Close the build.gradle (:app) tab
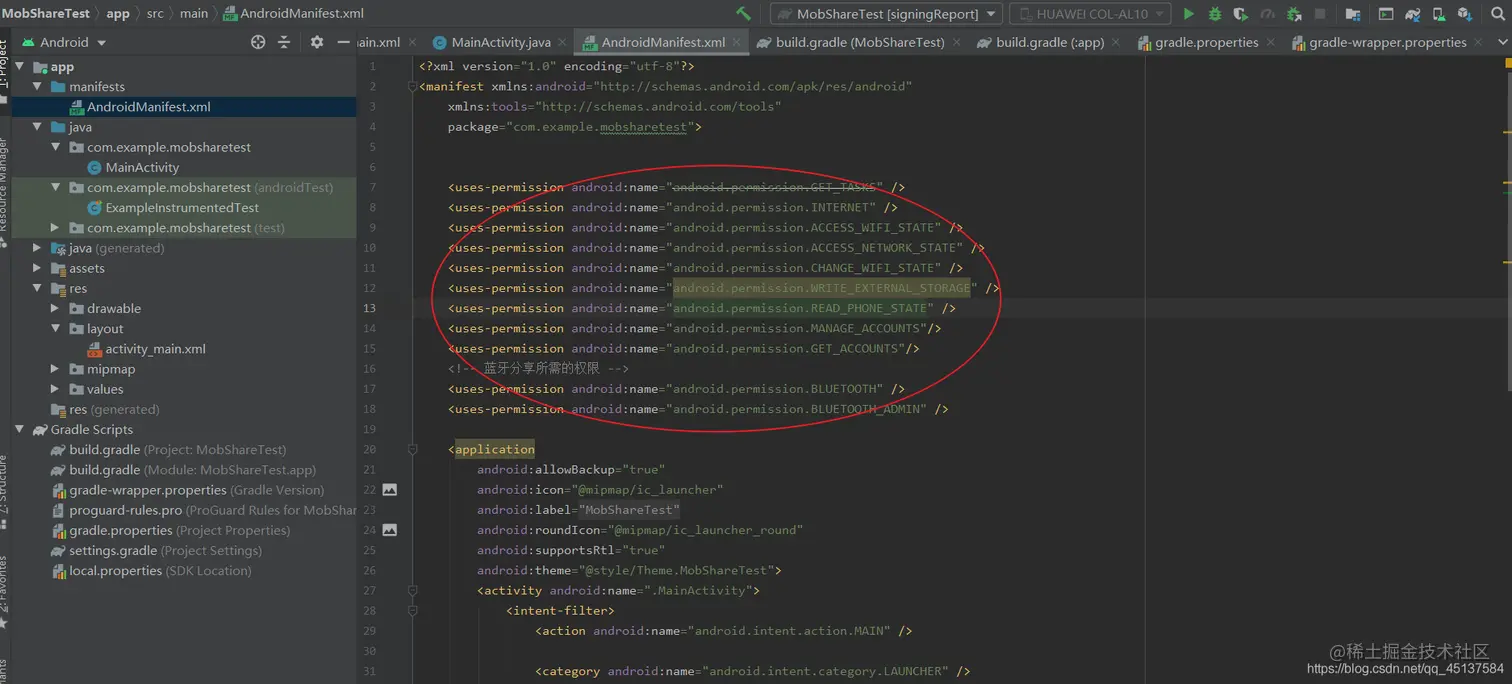Screen dimensions: 1512x684 coord(1117,43)
